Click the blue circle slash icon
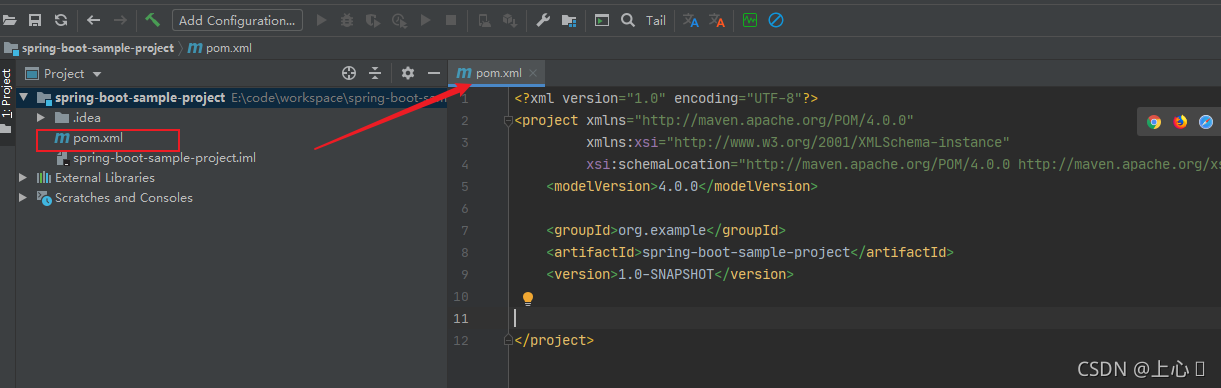 point(776,20)
